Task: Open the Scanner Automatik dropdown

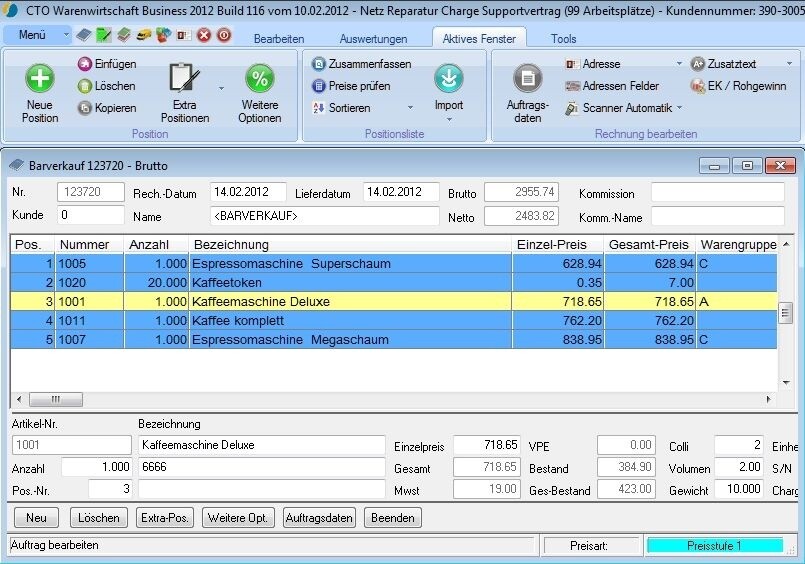Action: click(679, 108)
